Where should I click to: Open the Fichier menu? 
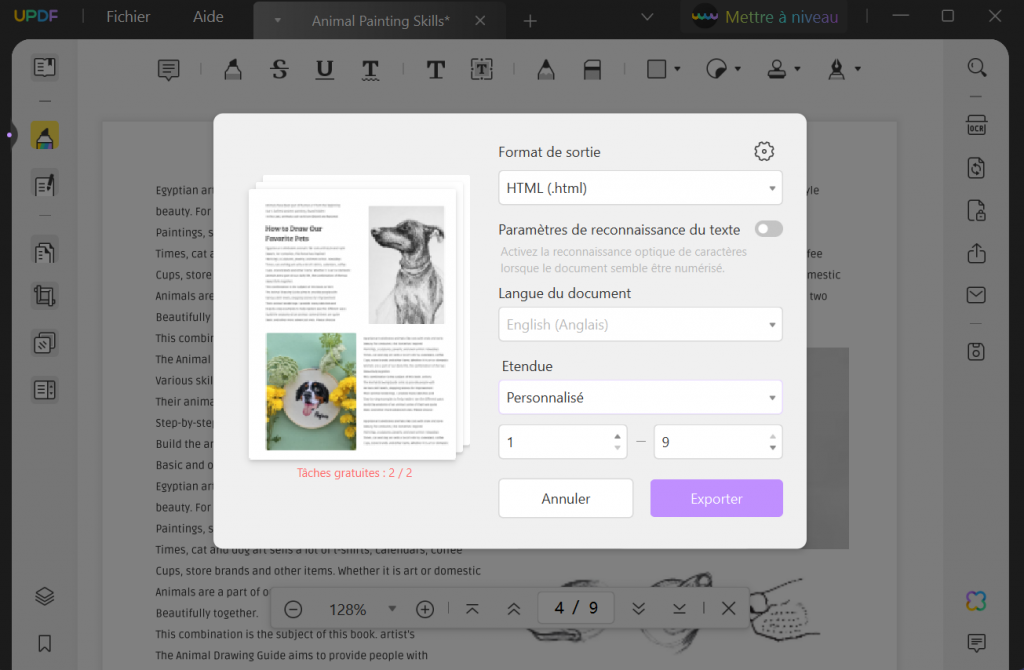point(128,17)
